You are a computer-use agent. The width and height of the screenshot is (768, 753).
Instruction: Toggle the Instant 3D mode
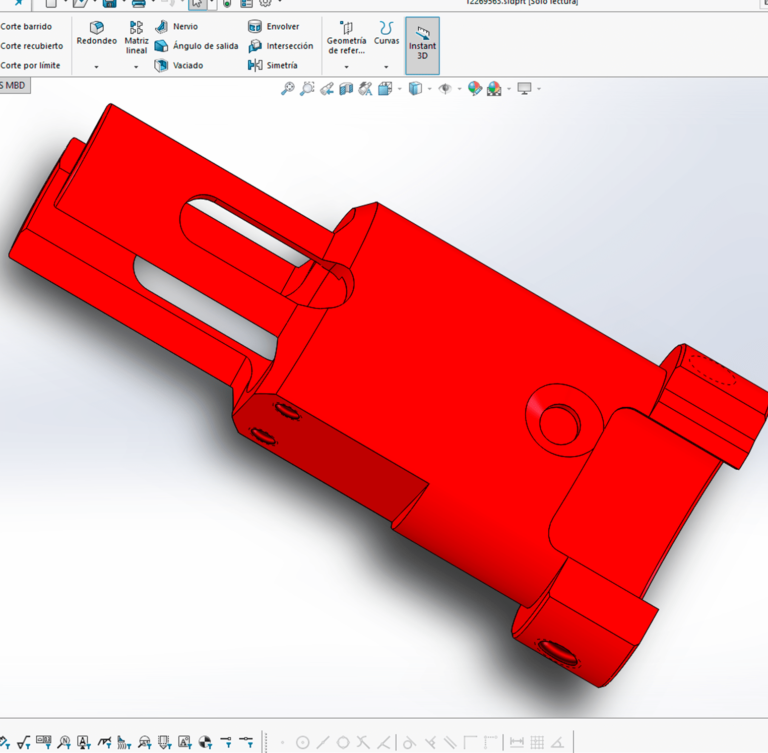pyautogui.click(x=422, y=45)
